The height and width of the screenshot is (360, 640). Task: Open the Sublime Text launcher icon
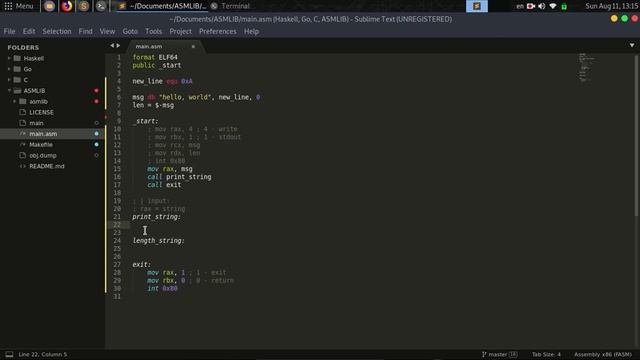84,6
